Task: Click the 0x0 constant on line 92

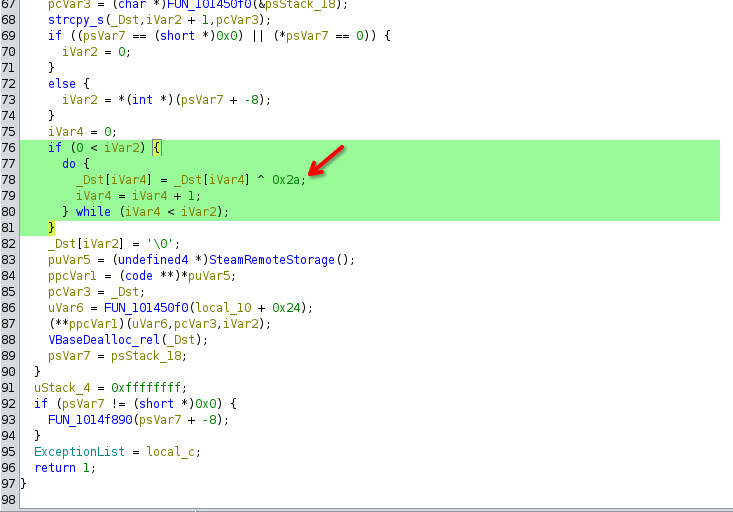Action: pyautogui.click(x=206, y=404)
